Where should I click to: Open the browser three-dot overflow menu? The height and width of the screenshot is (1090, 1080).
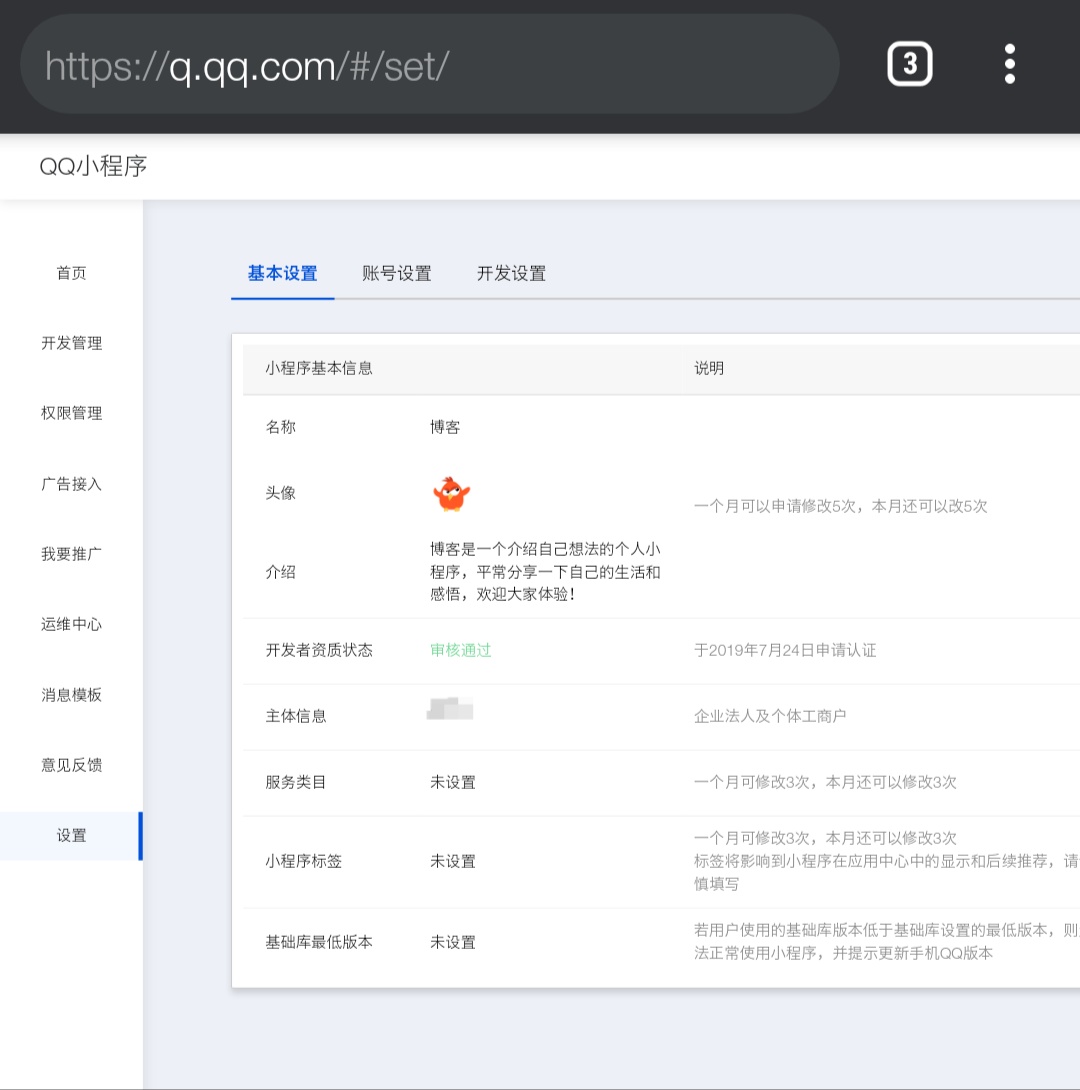click(x=1009, y=64)
